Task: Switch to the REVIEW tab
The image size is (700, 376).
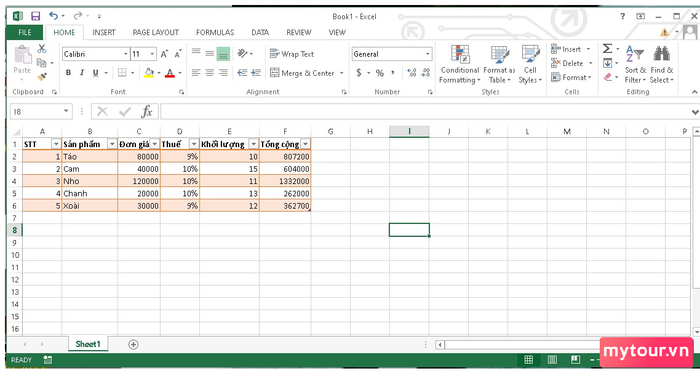Action: (x=299, y=33)
